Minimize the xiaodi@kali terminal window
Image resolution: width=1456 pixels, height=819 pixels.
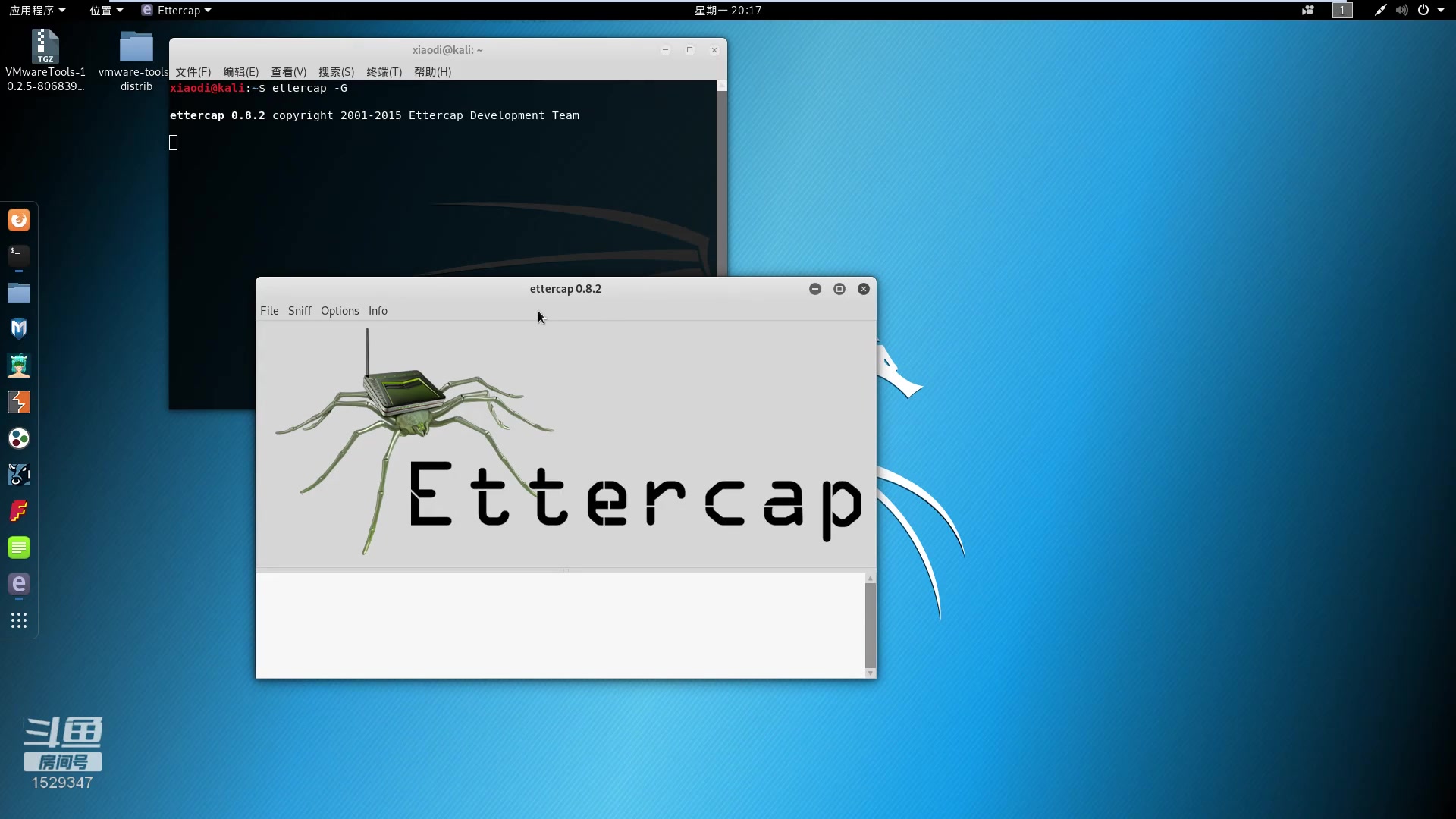pos(665,50)
